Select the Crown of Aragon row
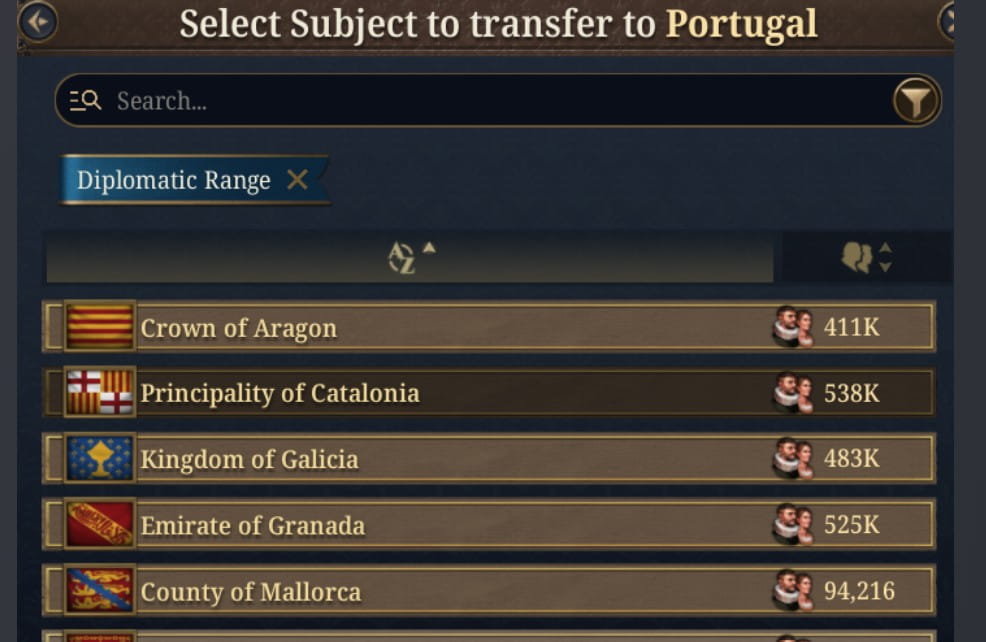This screenshot has width=986, height=642. point(450,327)
